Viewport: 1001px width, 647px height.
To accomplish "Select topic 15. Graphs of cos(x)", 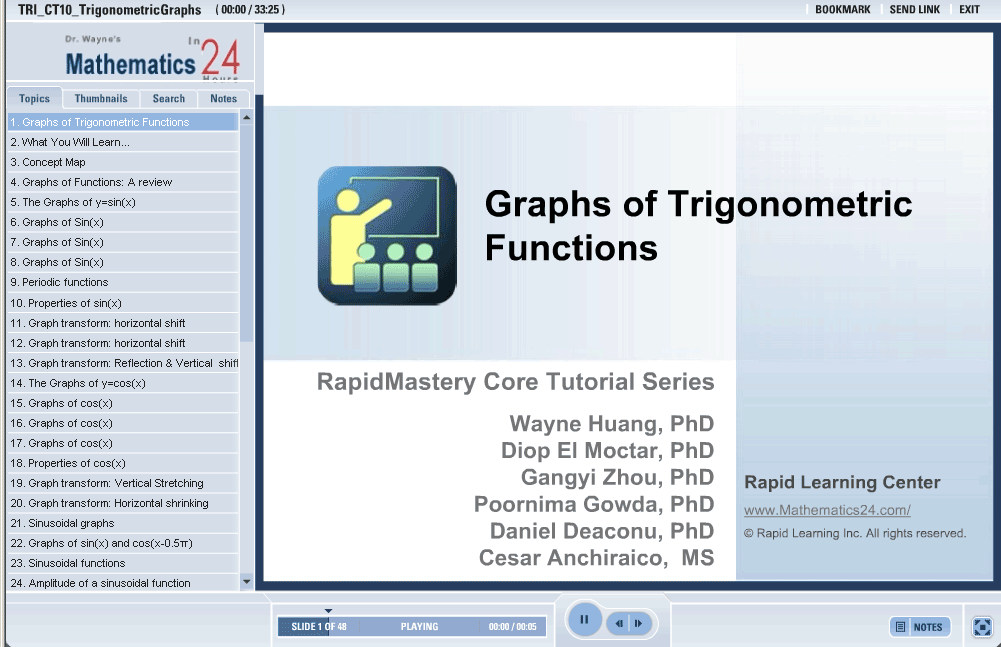I will click(x=123, y=403).
